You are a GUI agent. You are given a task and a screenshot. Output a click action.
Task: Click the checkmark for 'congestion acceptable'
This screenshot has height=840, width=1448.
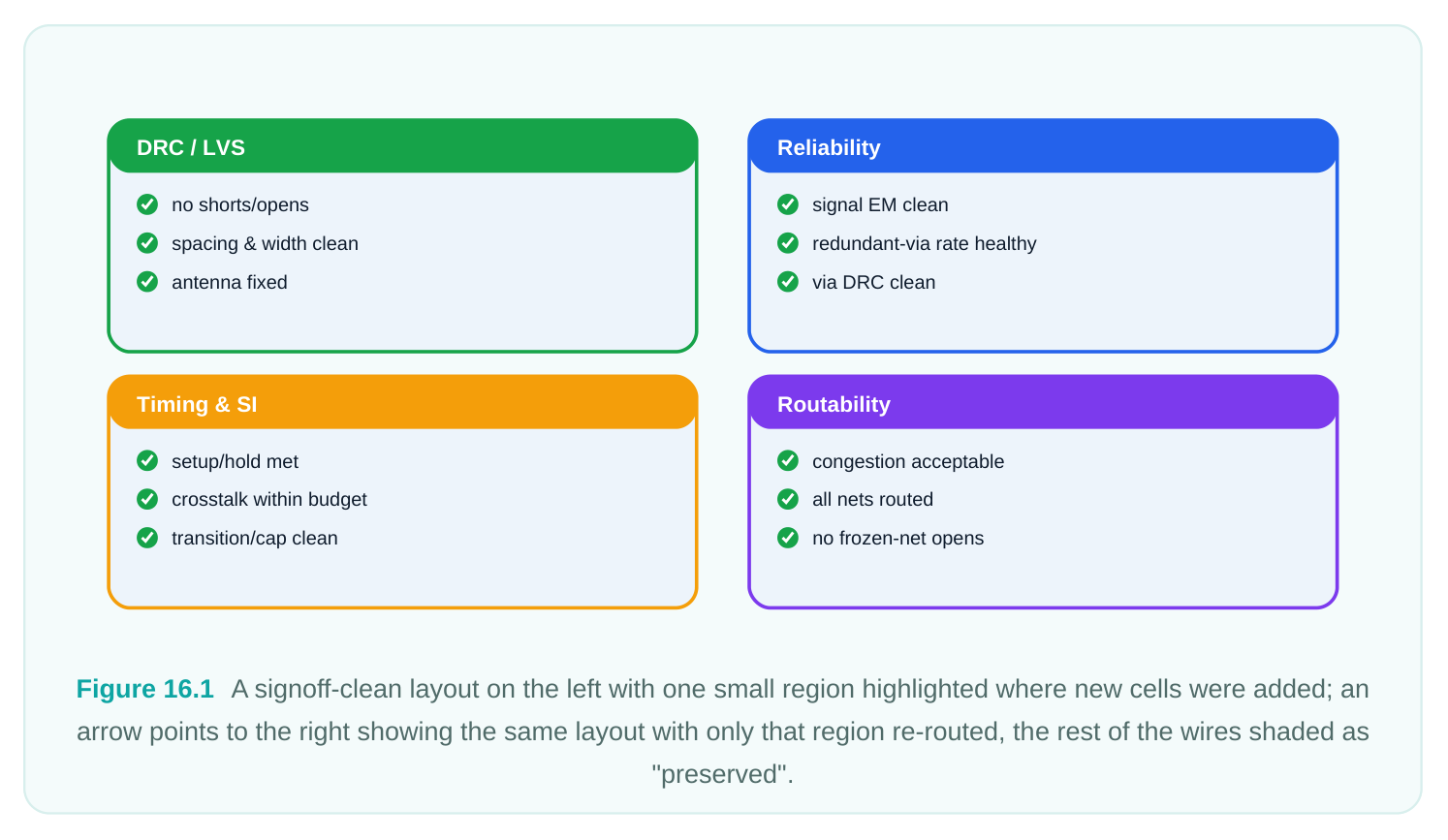tap(788, 460)
